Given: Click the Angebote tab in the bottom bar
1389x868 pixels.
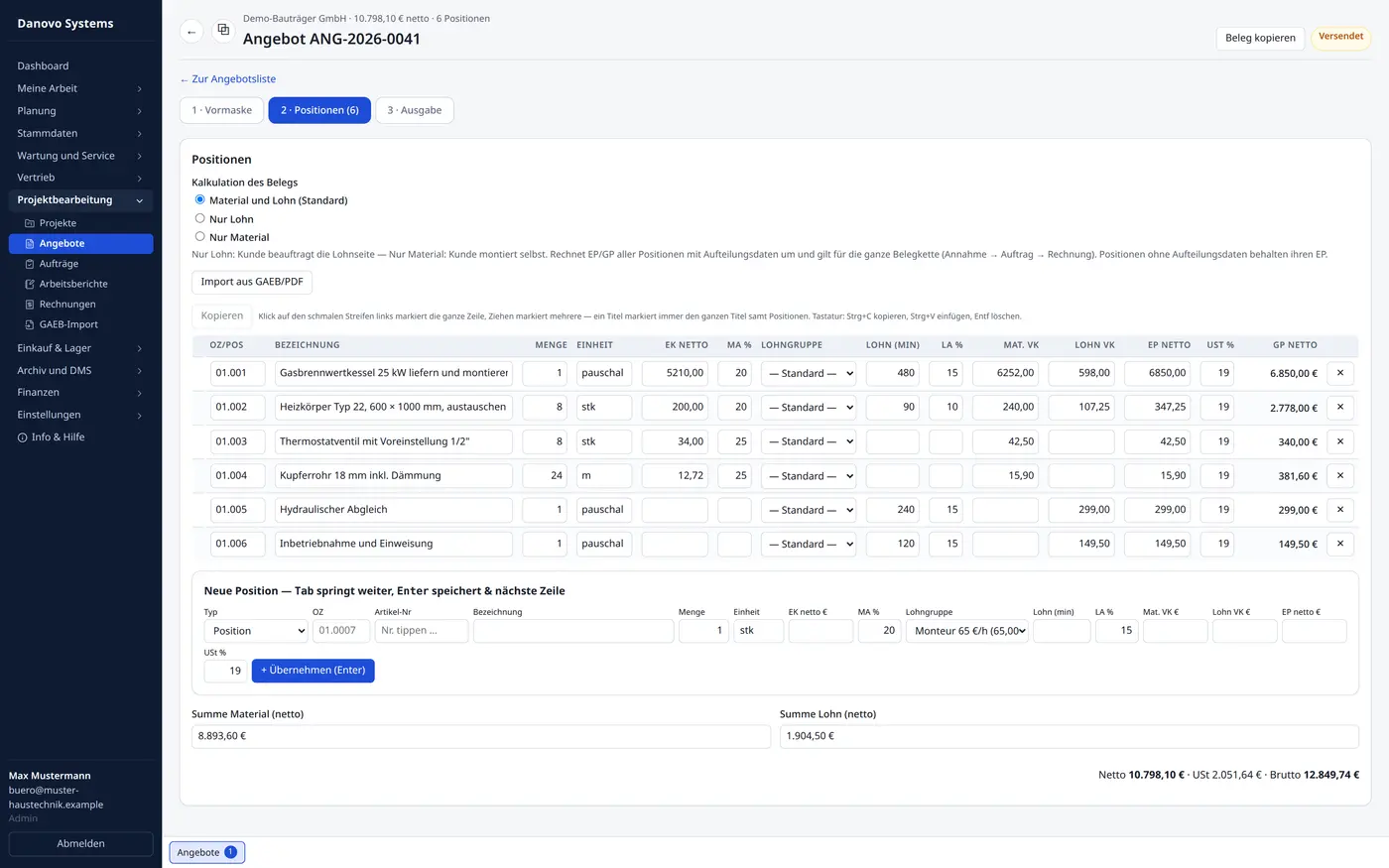Looking at the screenshot, I should tap(207, 852).
